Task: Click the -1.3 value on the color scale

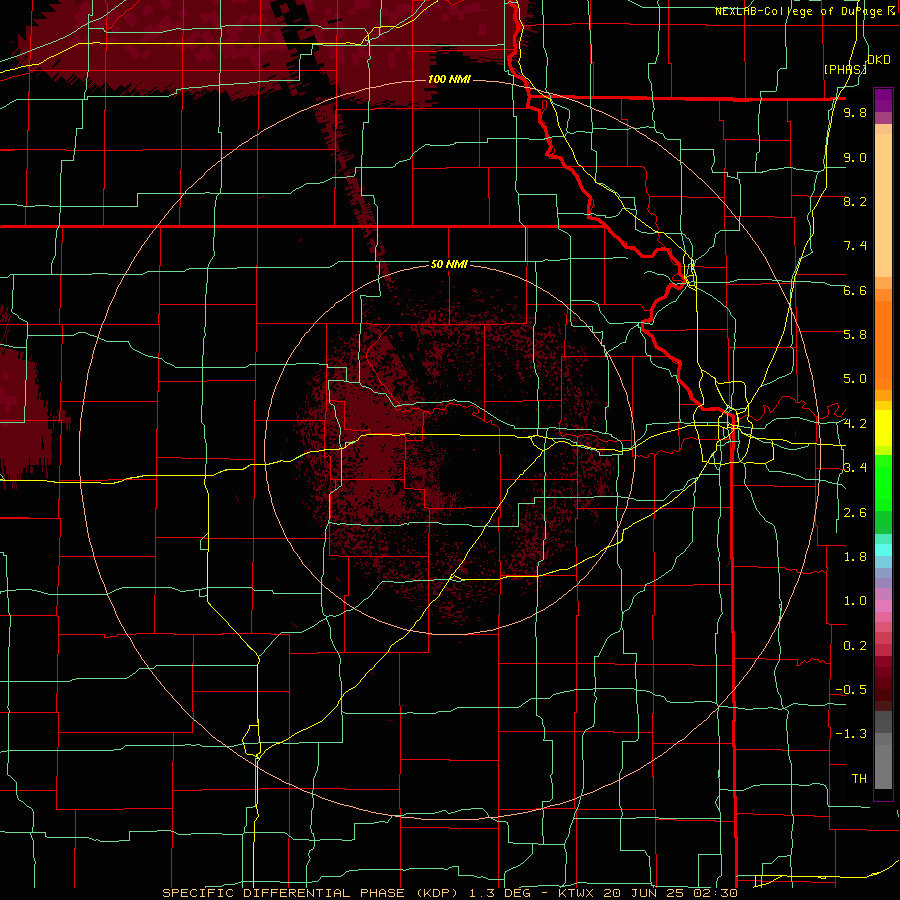Action: pyautogui.click(x=851, y=734)
